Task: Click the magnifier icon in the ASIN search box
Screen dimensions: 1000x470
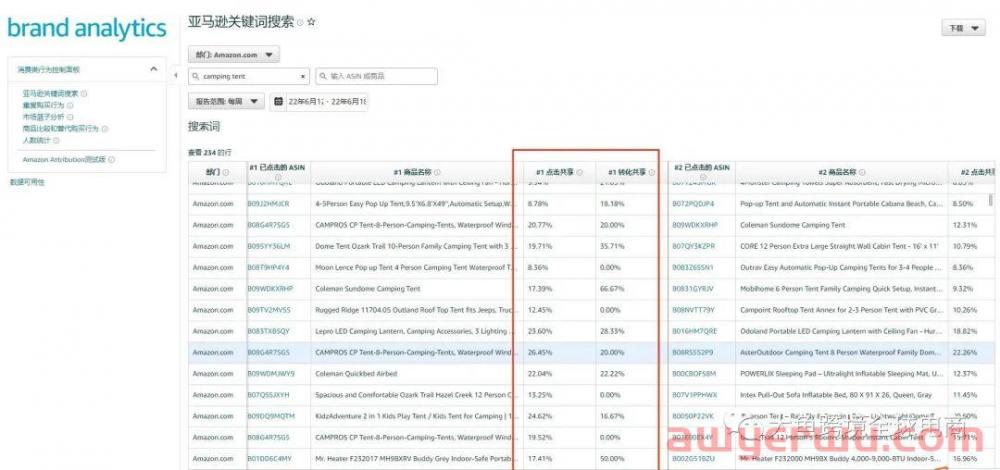Action: [323, 77]
